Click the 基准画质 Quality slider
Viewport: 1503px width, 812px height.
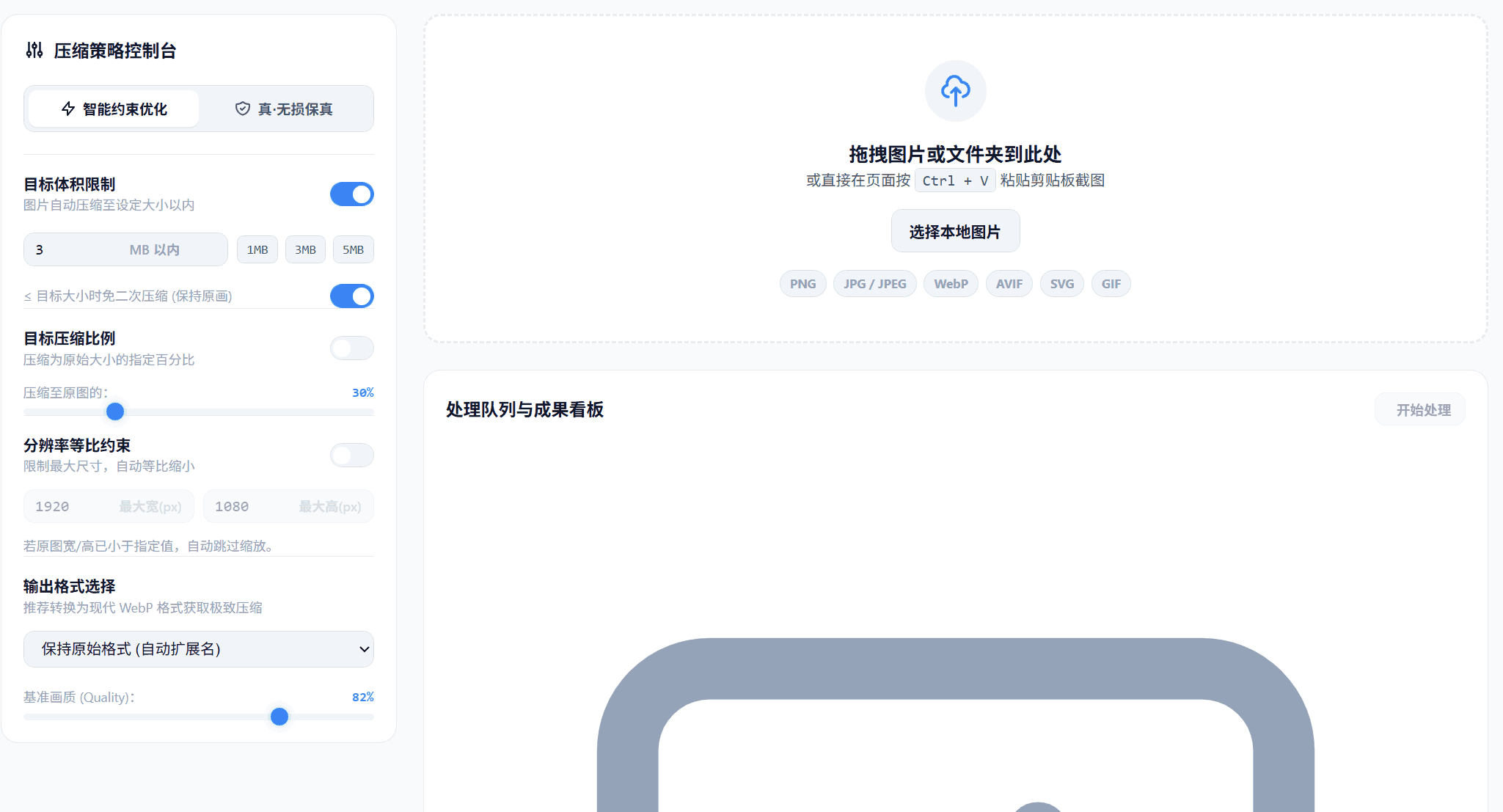199,717
